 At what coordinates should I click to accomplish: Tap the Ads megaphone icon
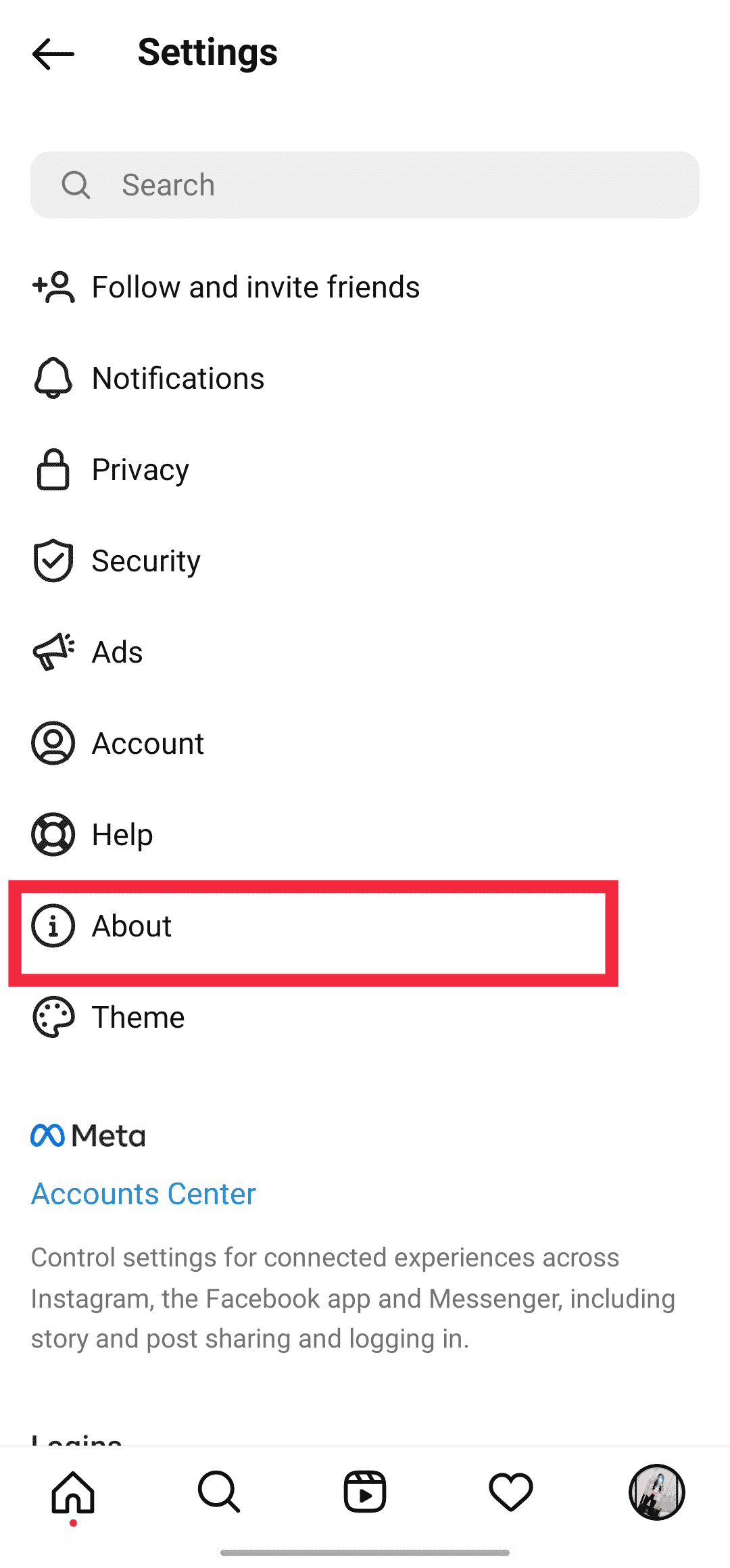[53, 652]
